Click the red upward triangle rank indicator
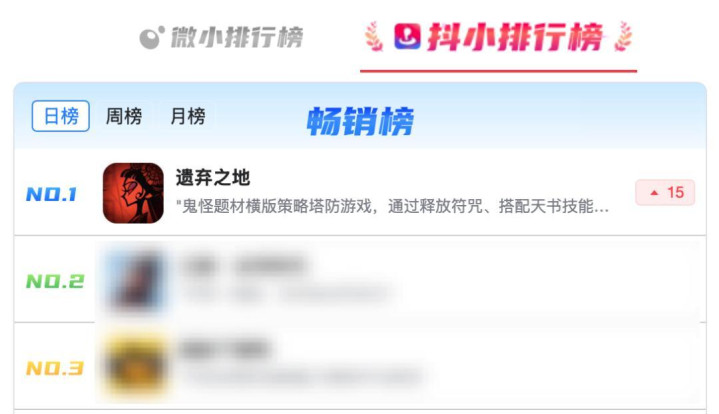Viewport: 719px width, 414px height. pyautogui.click(x=654, y=193)
